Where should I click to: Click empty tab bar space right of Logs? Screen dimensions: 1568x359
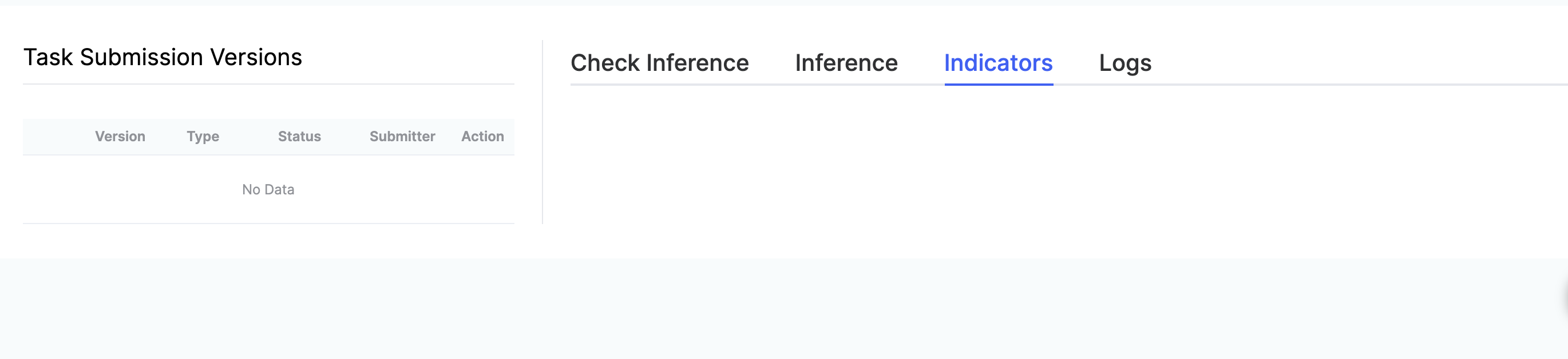tap(1339, 63)
